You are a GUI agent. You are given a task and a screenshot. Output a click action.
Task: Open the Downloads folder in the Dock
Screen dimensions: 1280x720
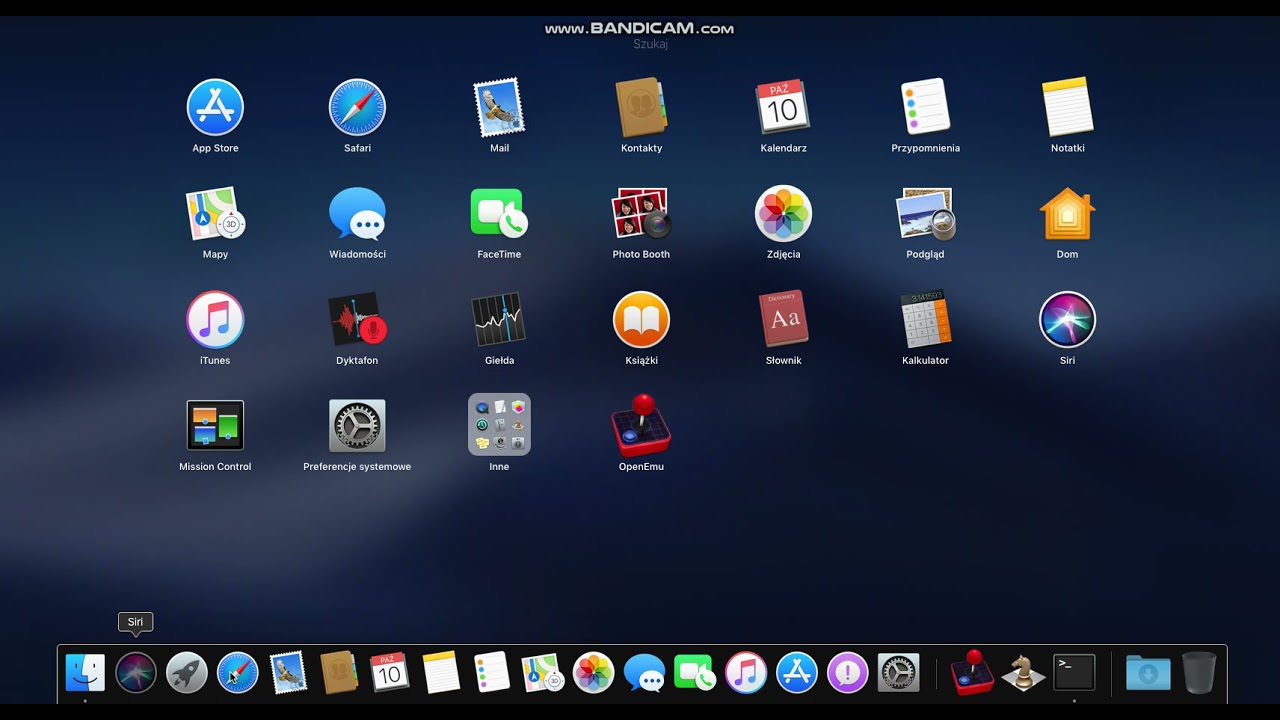pos(1148,673)
